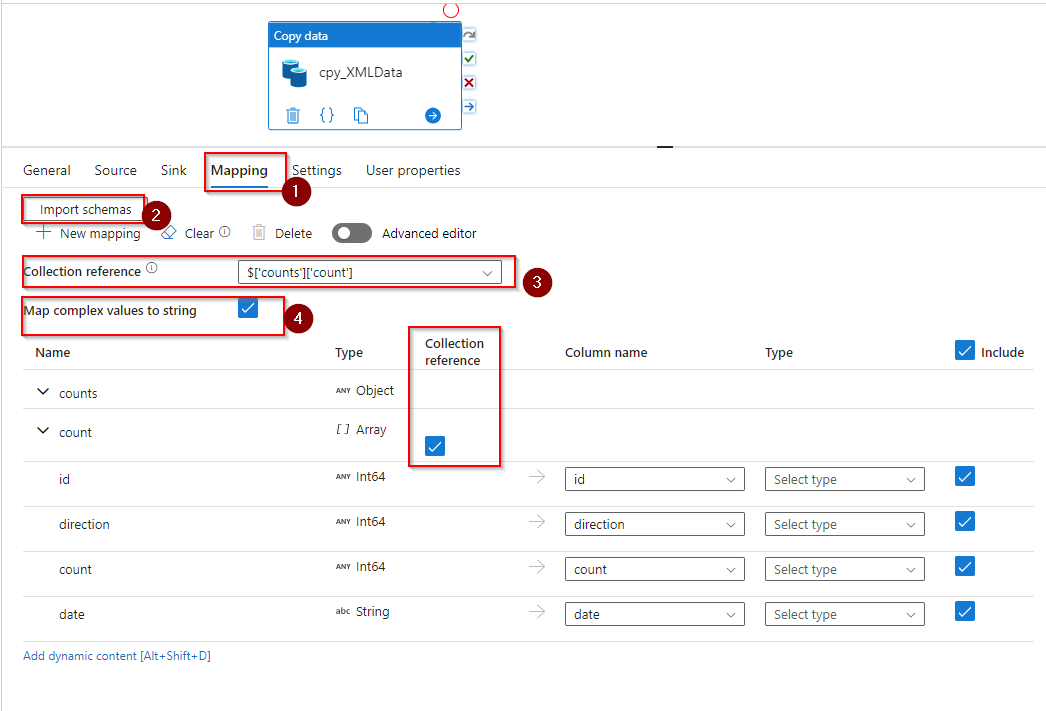This screenshot has width=1046, height=711.
Task: Click the panel collapse handle bar
Action: pyautogui.click(x=664, y=147)
